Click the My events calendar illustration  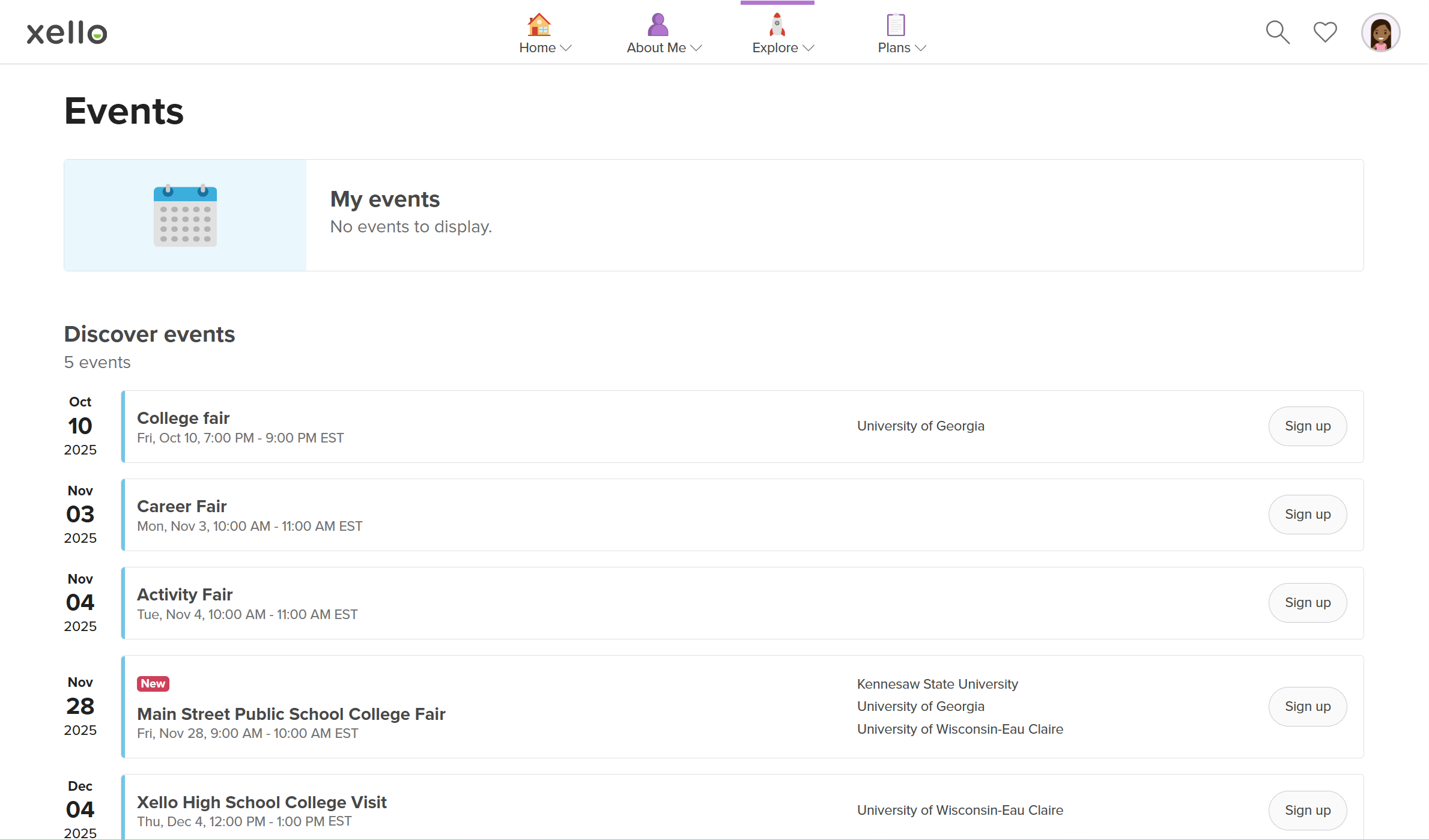click(184, 215)
